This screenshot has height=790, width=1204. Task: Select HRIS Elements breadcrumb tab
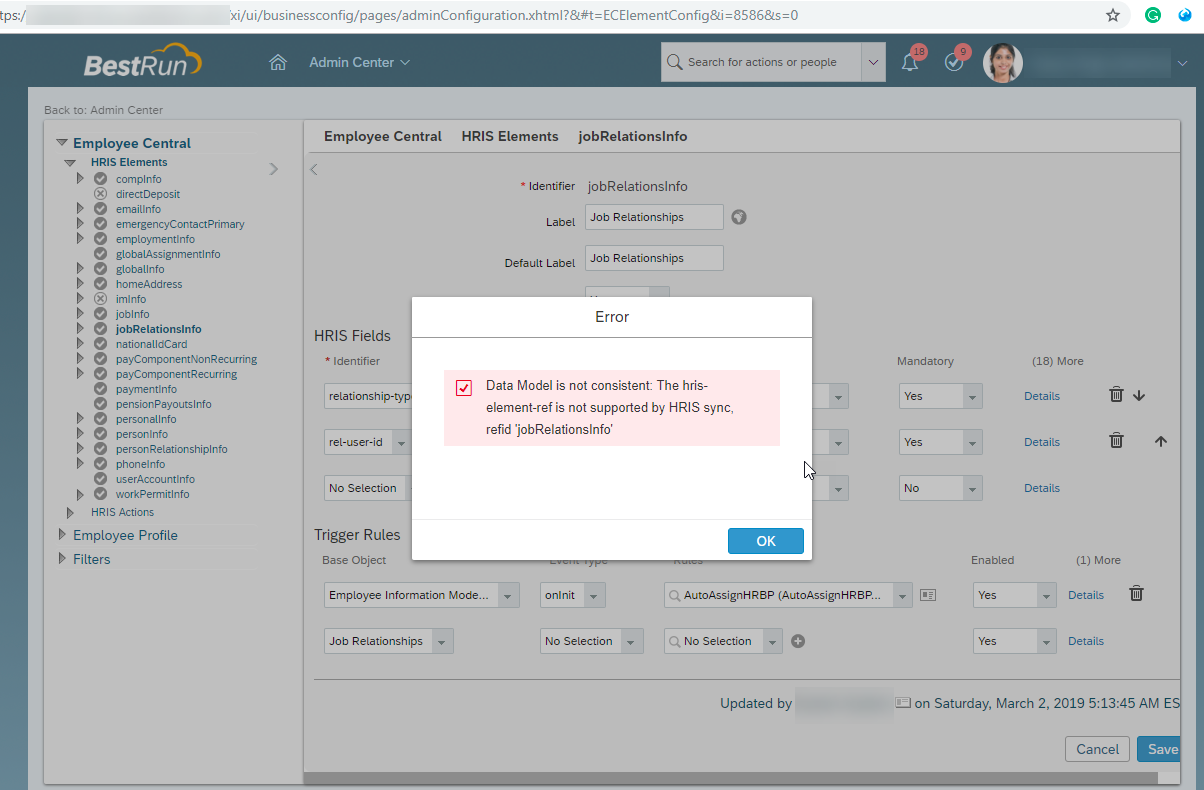pyautogui.click(x=510, y=136)
